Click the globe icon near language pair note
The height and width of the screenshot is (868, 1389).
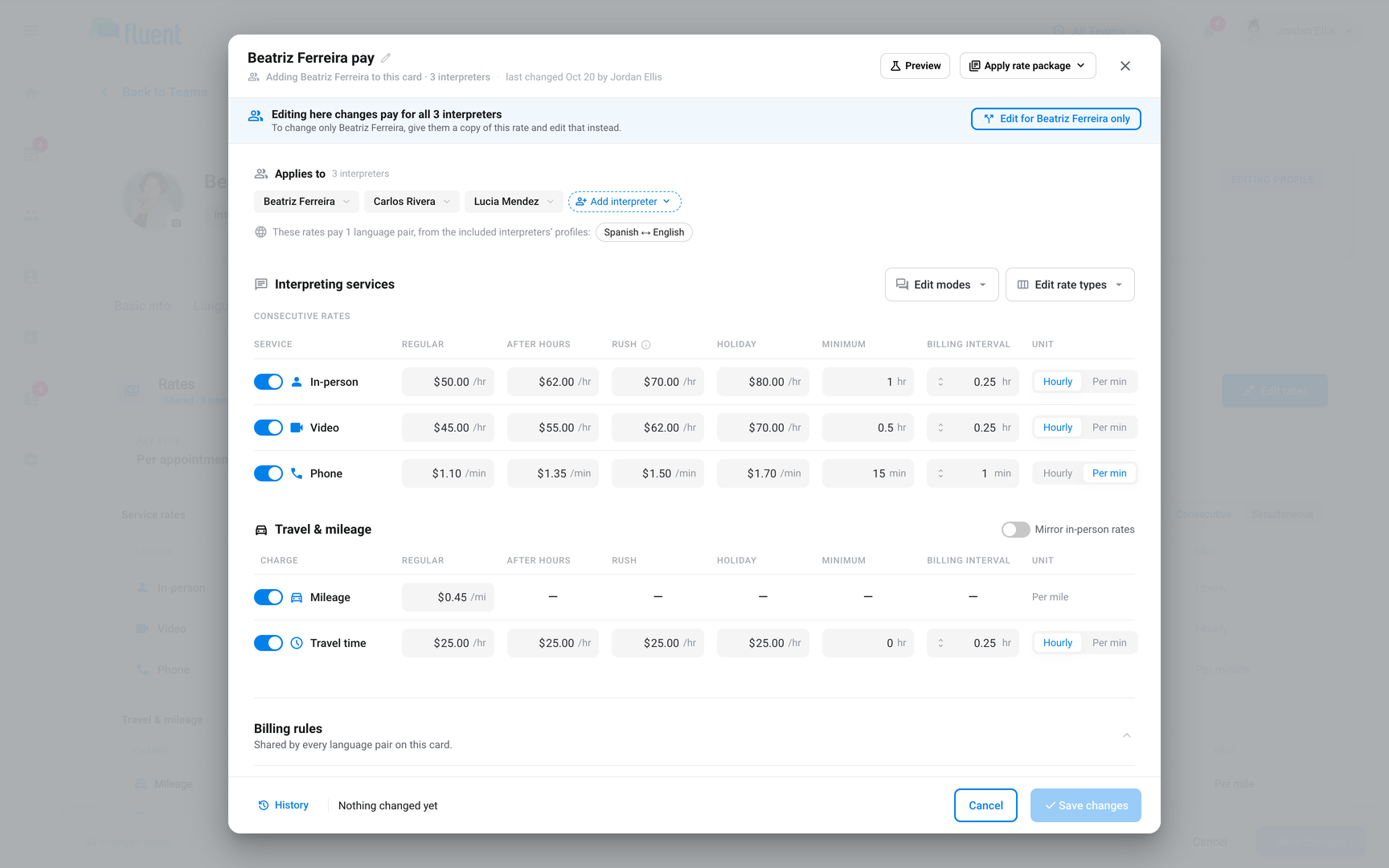[x=260, y=232]
